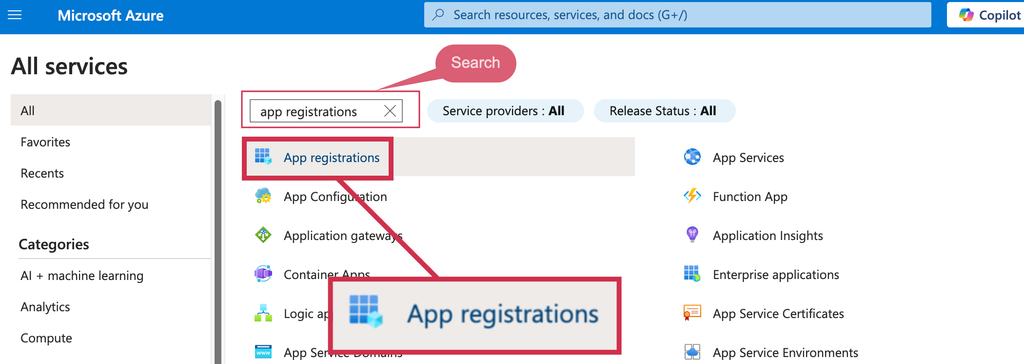This screenshot has height=364, width=1024.
Task: Click the Copilot logo icon
Action: 966,14
